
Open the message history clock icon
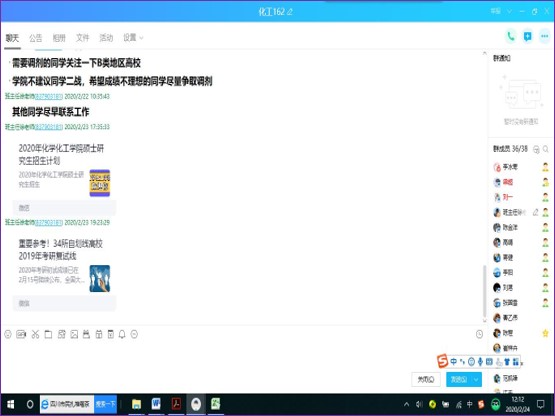pyautogui.click(x=479, y=334)
